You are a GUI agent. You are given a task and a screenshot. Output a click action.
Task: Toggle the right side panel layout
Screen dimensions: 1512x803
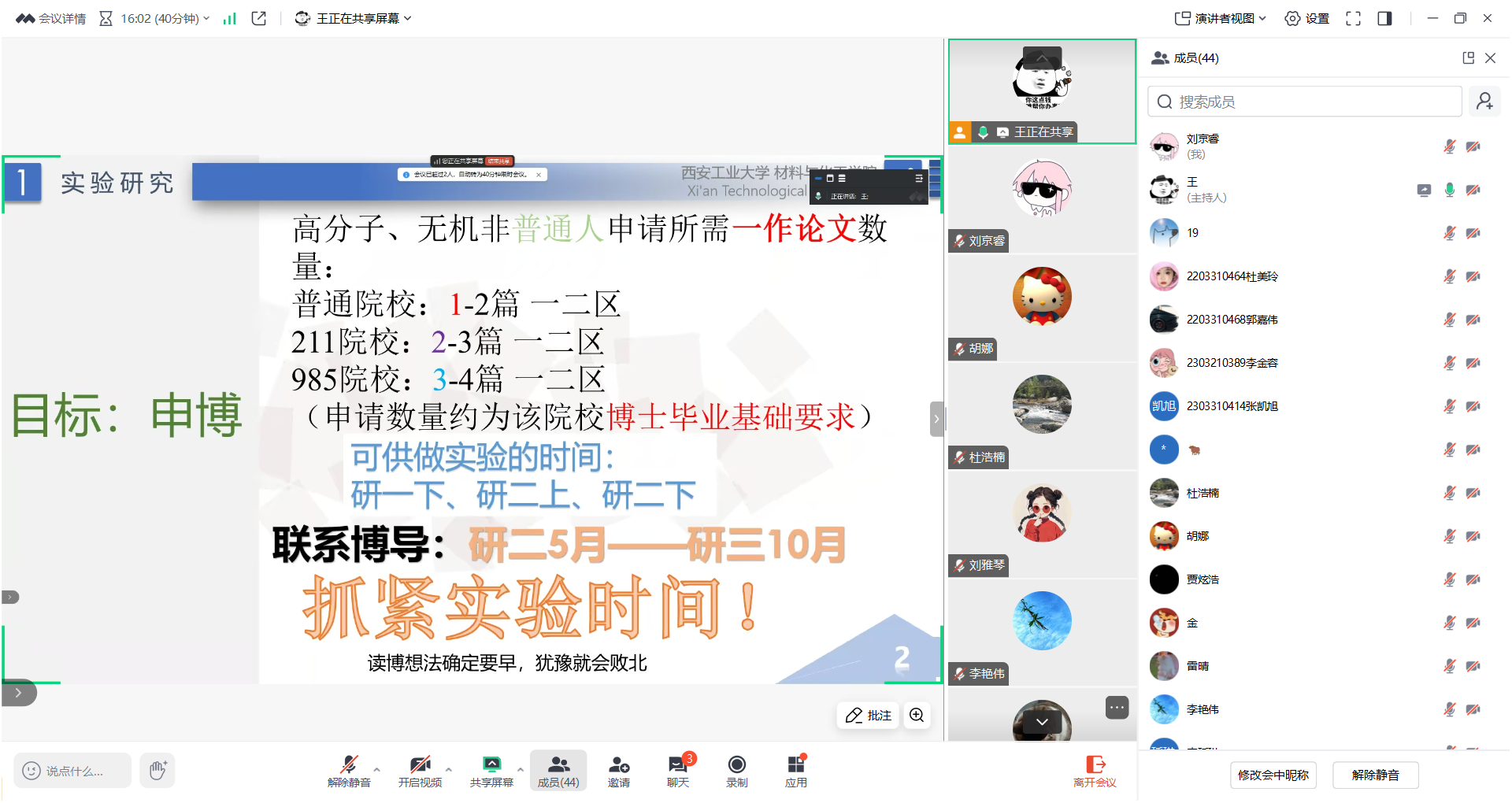pyautogui.click(x=1384, y=18)
